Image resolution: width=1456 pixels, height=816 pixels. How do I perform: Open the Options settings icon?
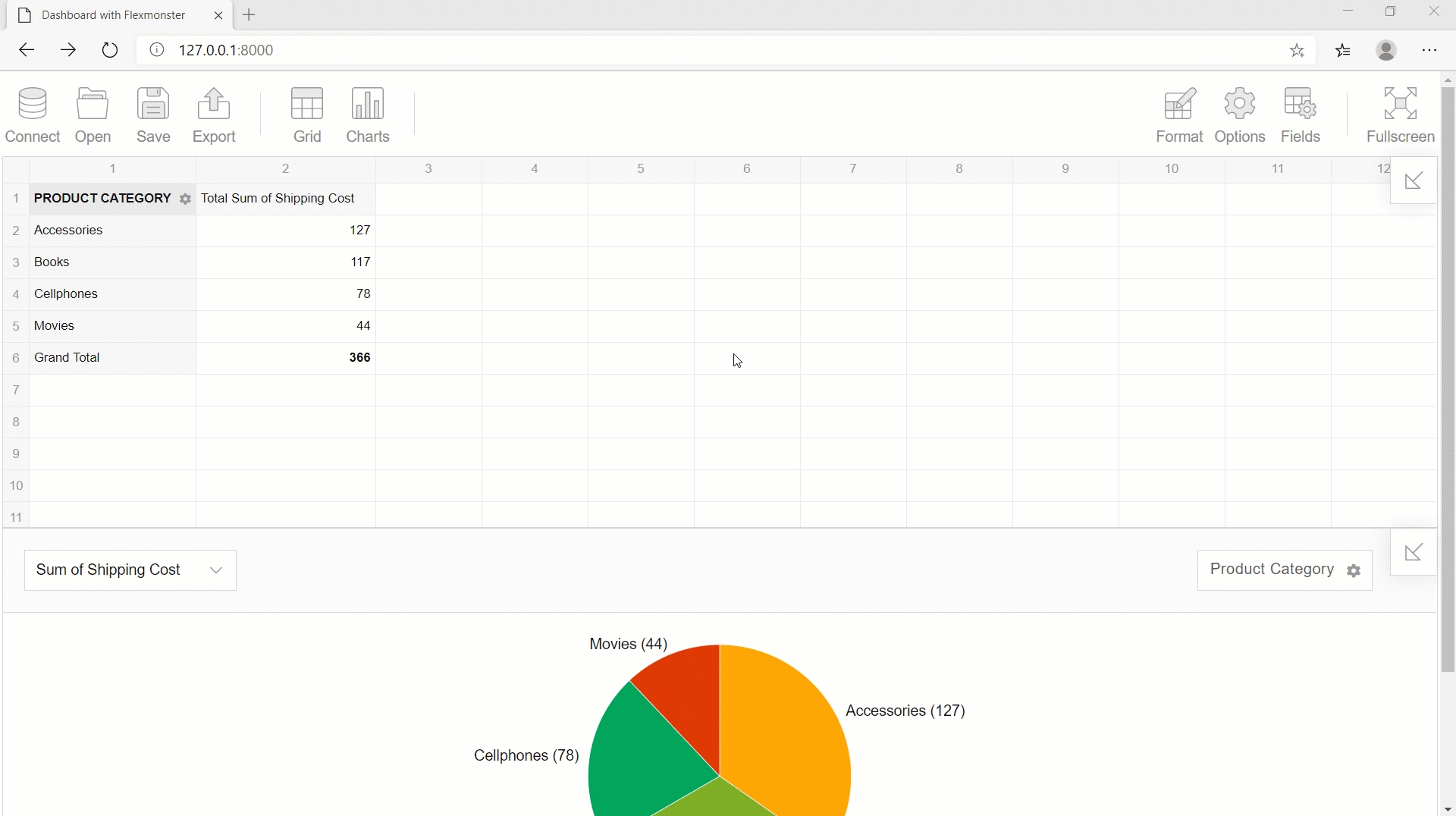[1241, 115]
